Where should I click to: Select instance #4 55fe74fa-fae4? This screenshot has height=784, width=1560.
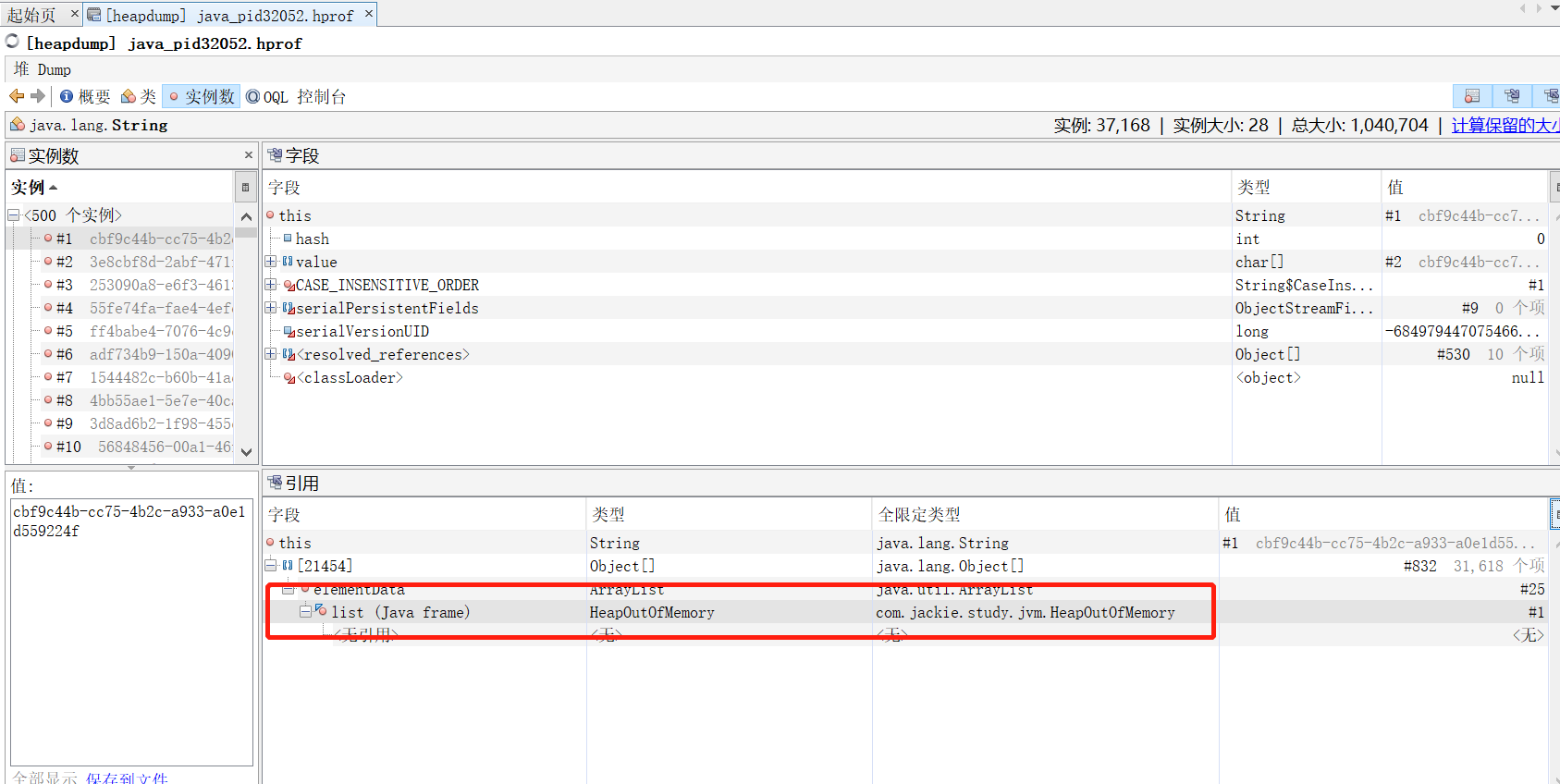[120, 308]
